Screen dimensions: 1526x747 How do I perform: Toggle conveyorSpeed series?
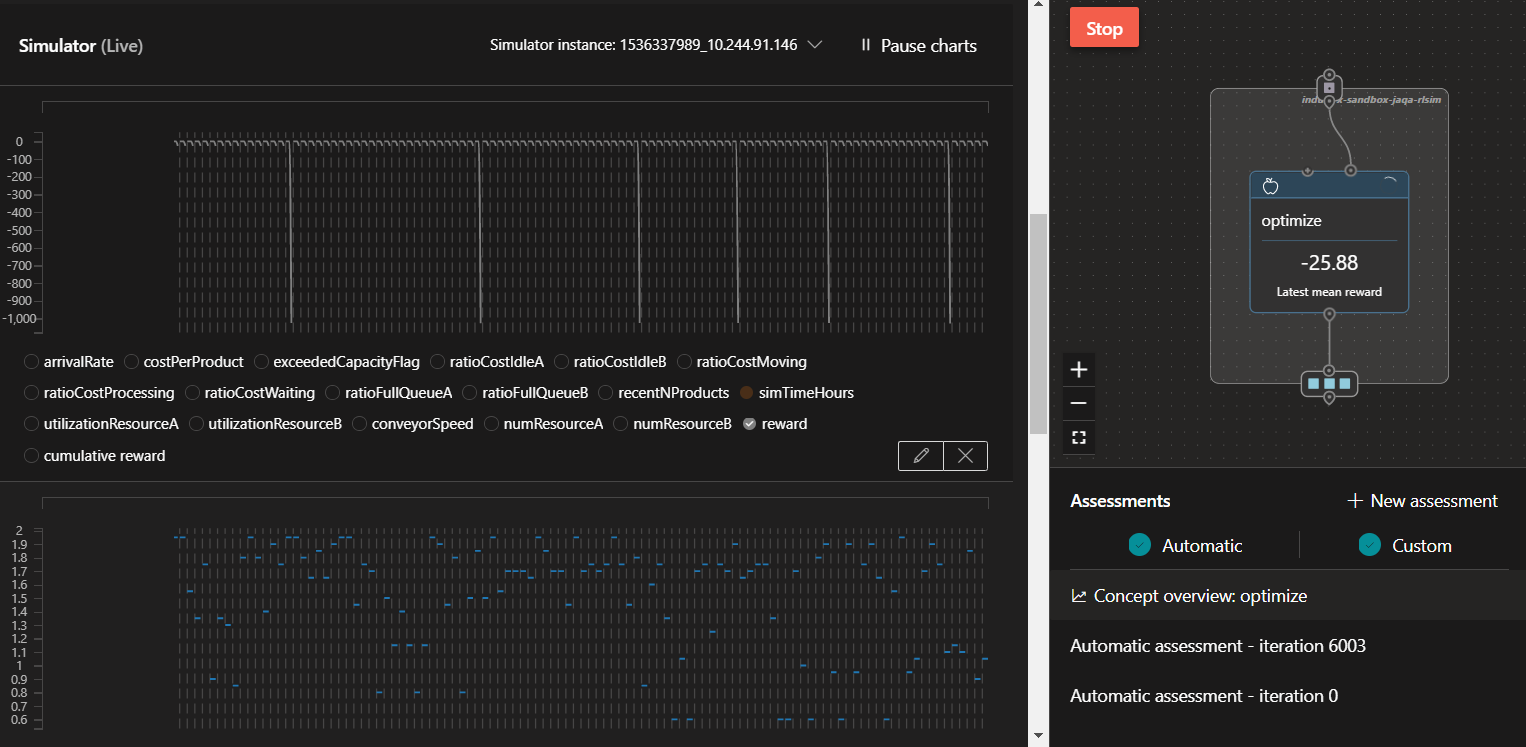pos(360,424)
